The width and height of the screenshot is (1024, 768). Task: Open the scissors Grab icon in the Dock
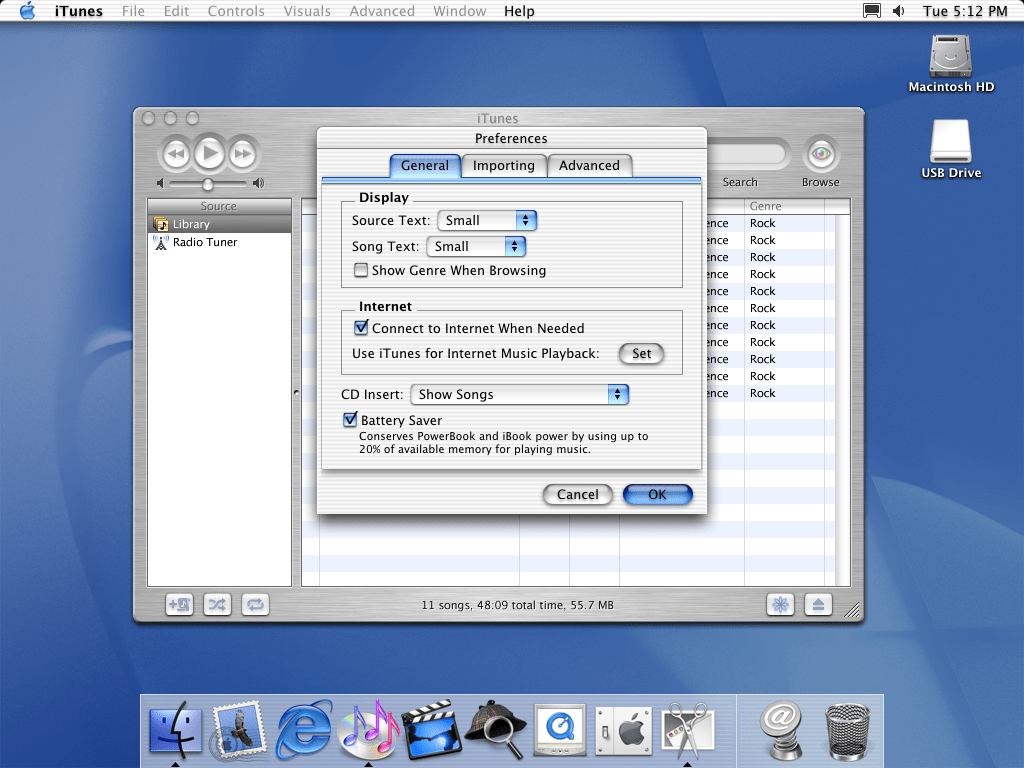pos(687,730)
